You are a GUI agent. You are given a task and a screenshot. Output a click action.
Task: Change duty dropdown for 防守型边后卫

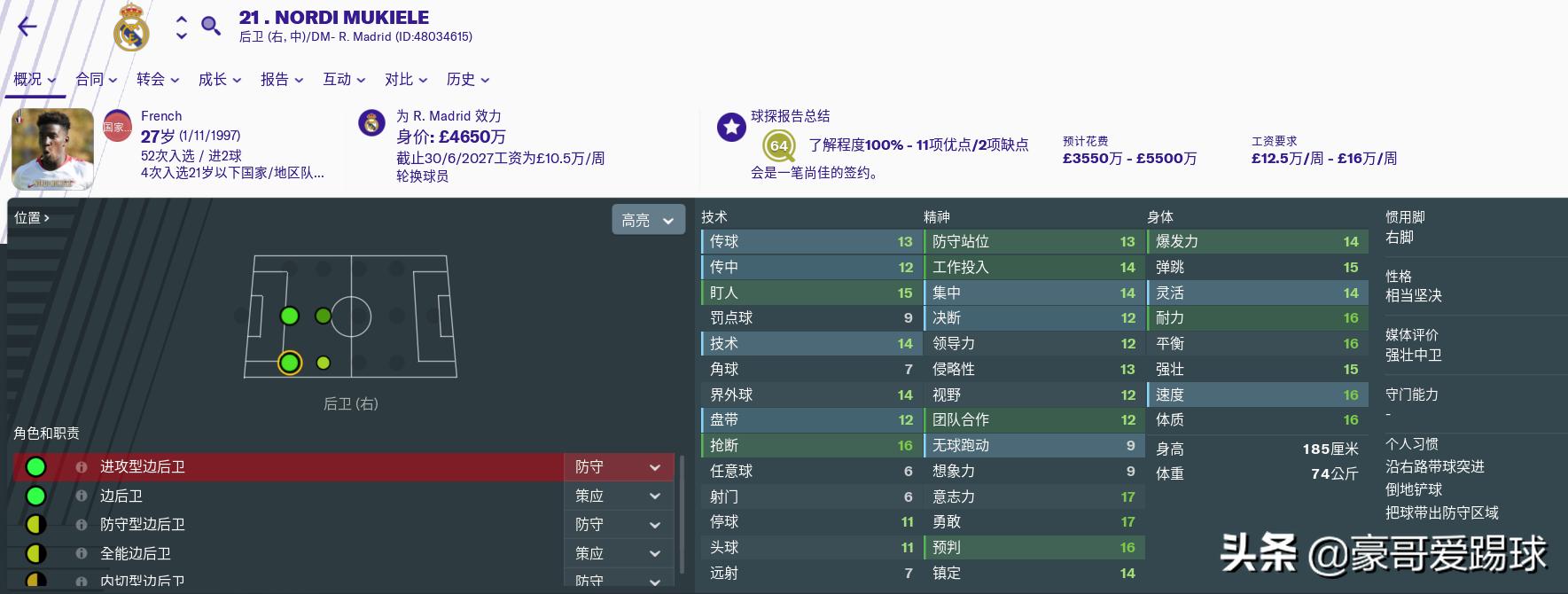pos(619,525)
